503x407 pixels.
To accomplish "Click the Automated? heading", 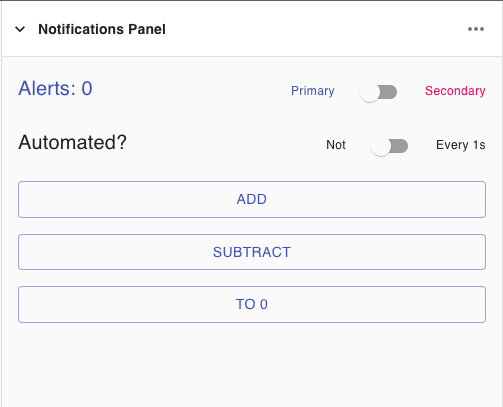I will tap(72, 143).
